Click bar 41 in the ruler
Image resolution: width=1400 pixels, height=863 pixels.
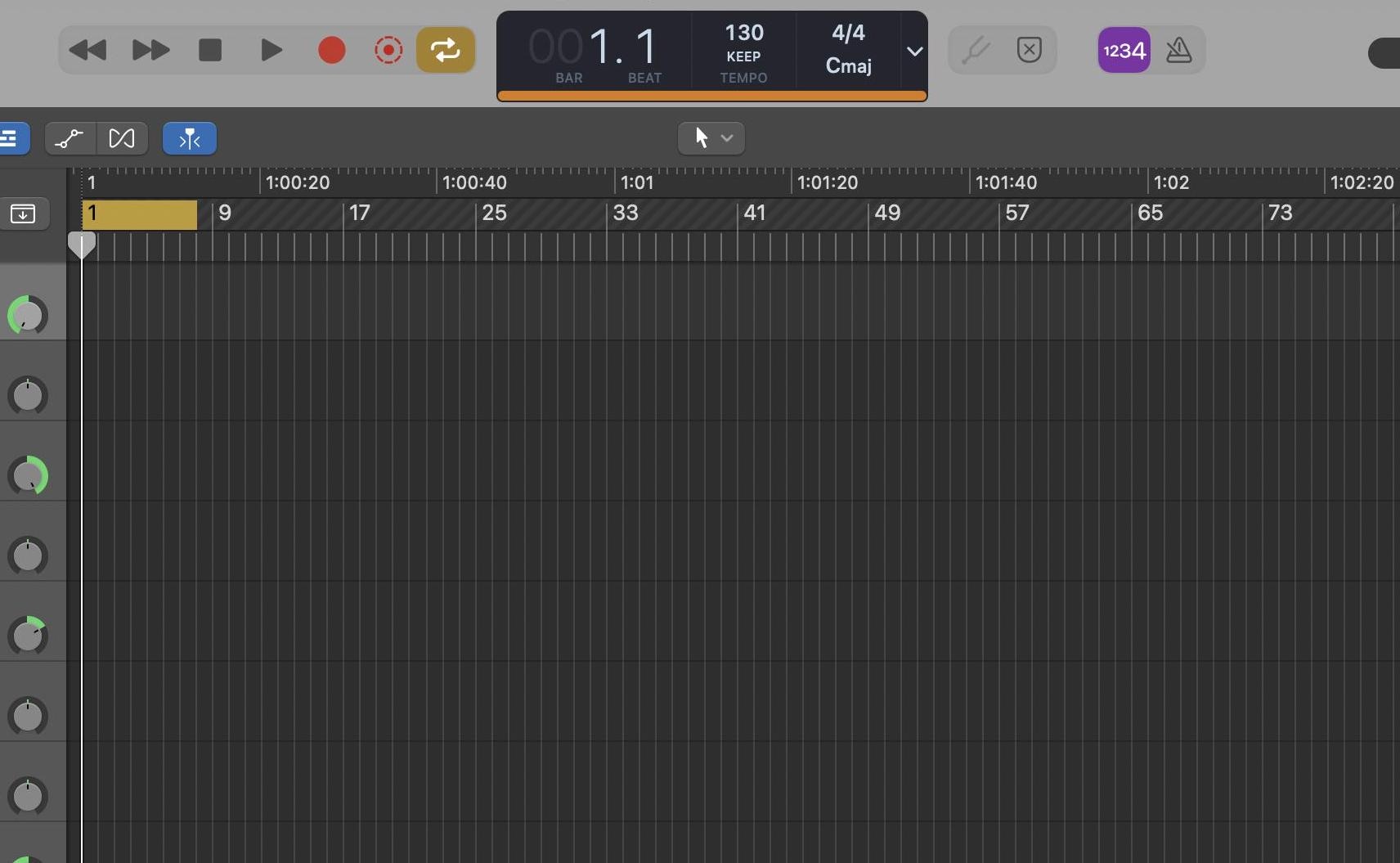755,214
